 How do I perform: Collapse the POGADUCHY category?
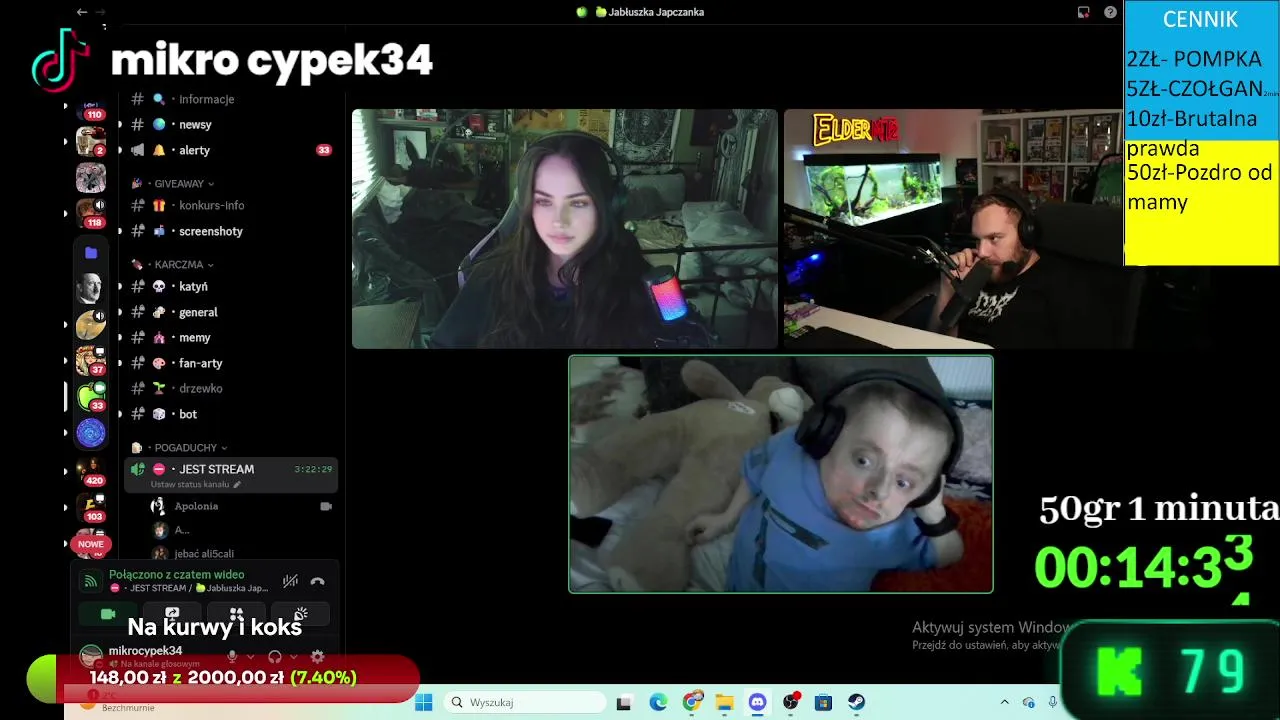pos(179,448)
